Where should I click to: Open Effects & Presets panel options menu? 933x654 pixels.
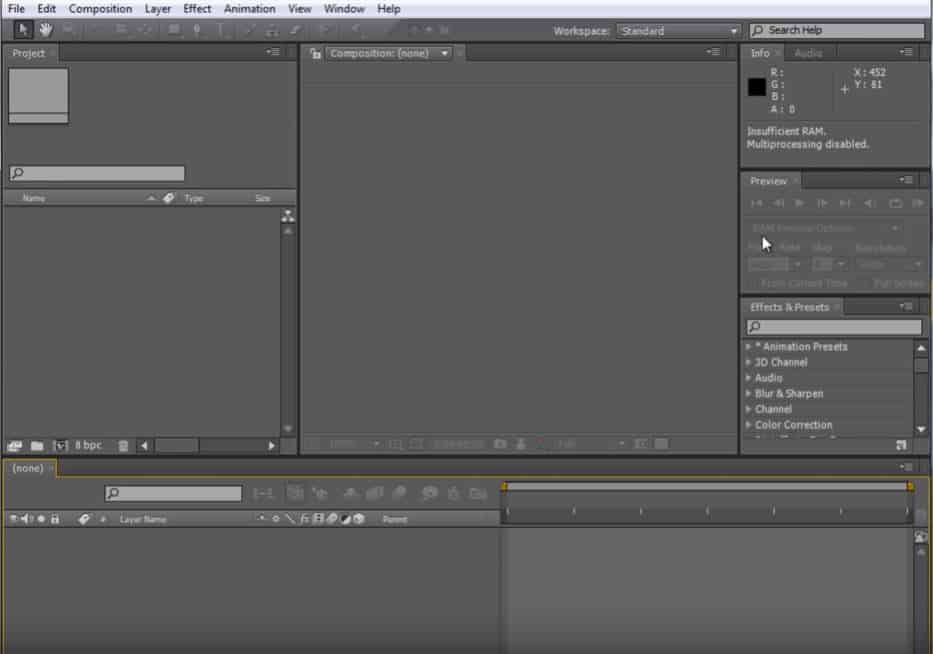pyautogui.click(x=906, y=306)
